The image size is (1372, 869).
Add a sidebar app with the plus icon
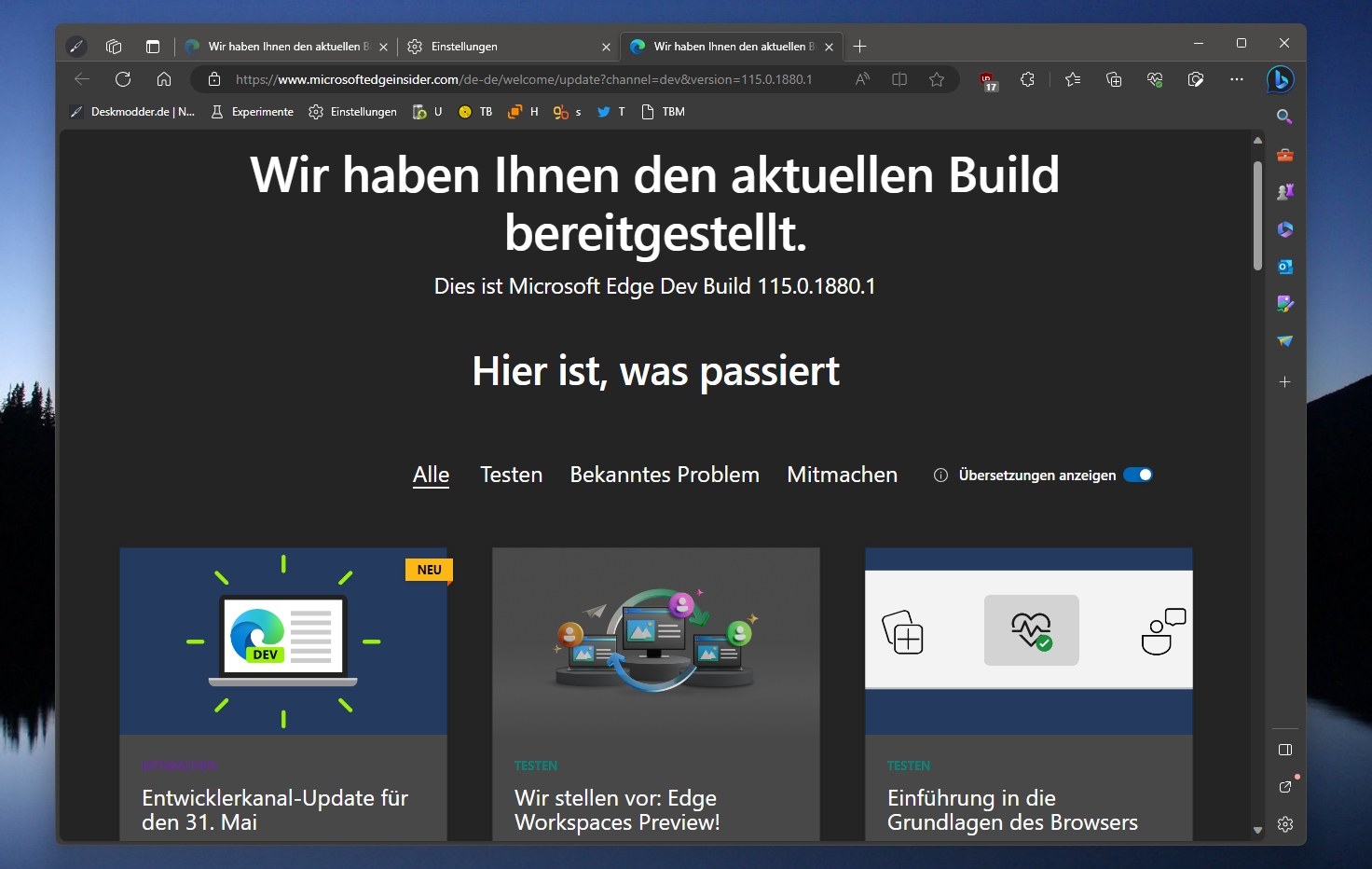coord(1284,382)
